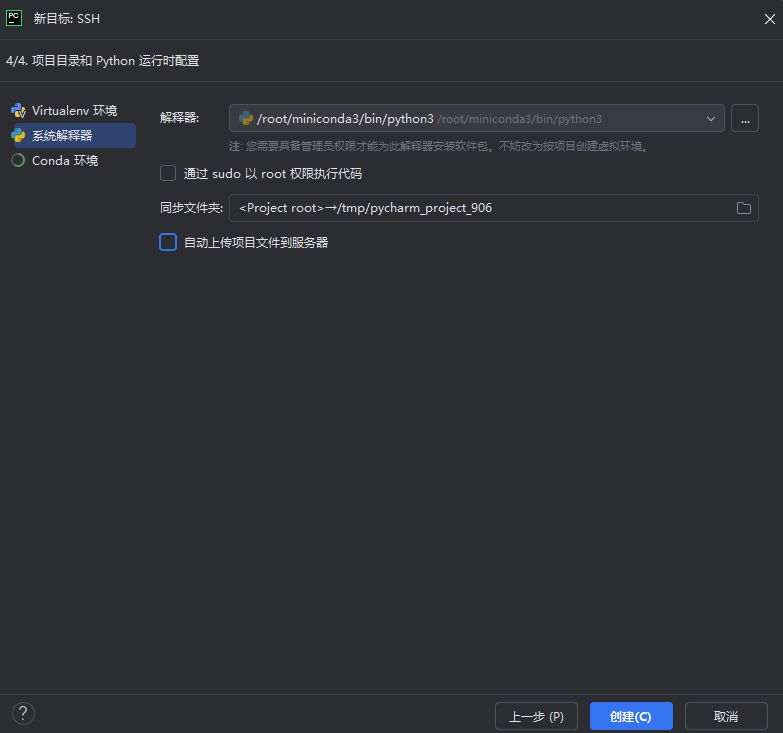Click the 4/4. 项目目录和 Python 运行时配置 heading
783x733 pixels.
(x=103, y=61)
